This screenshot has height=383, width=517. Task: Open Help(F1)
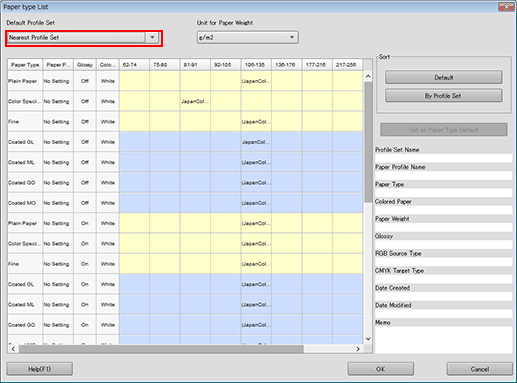coord(39,369)
